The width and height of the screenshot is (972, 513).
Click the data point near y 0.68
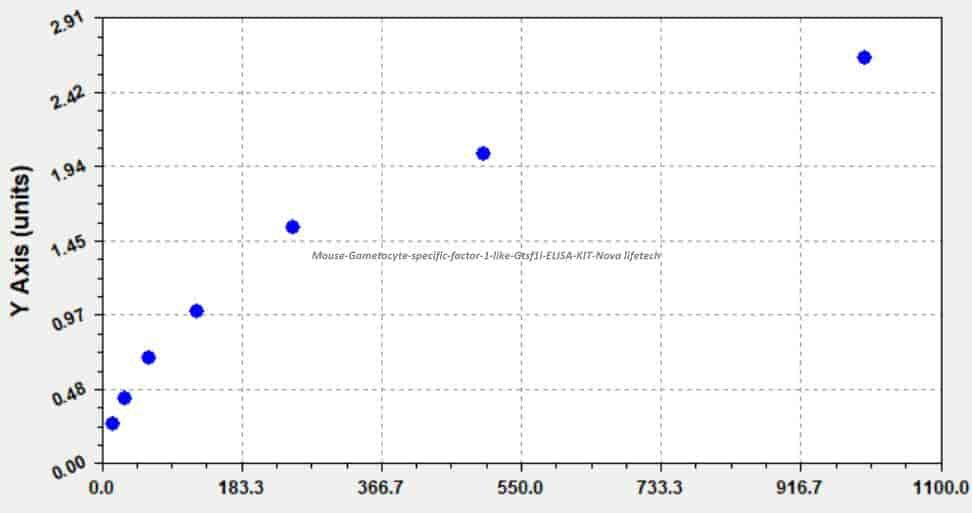pyautogui.click(x=148, y=357)
